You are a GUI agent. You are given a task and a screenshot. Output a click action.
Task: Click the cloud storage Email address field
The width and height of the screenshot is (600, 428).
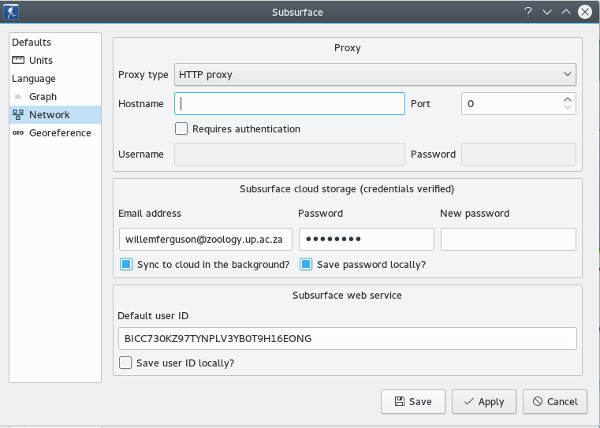click(x=205, y=239)
